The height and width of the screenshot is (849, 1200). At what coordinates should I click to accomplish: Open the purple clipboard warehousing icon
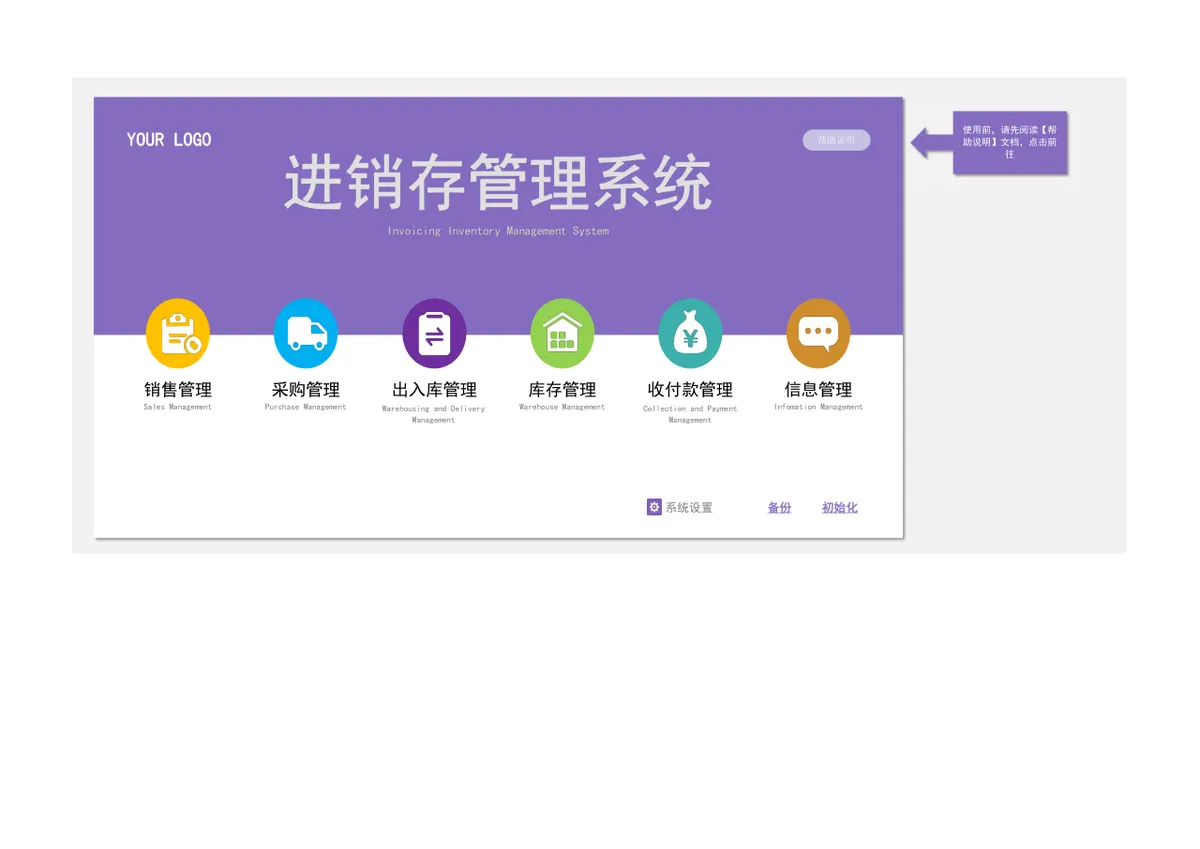tap(434, 334)
